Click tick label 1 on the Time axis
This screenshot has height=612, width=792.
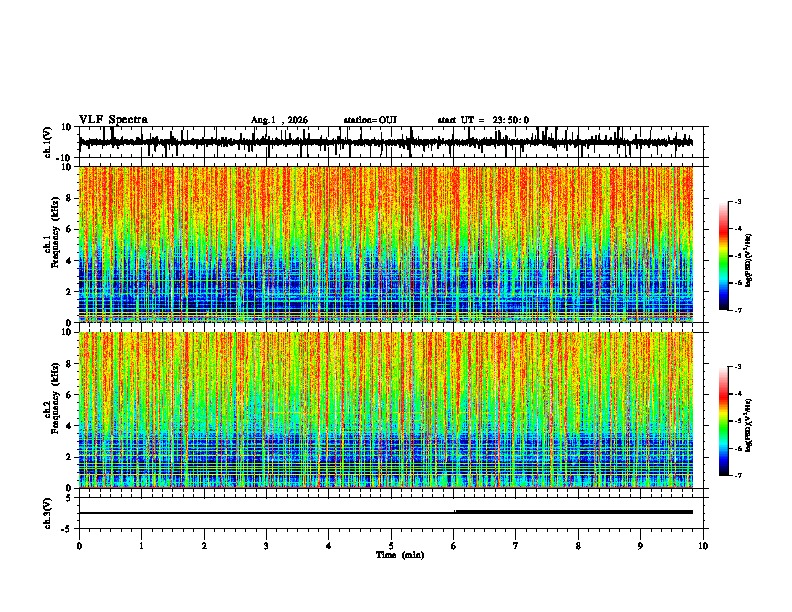[x=141, y=546]
